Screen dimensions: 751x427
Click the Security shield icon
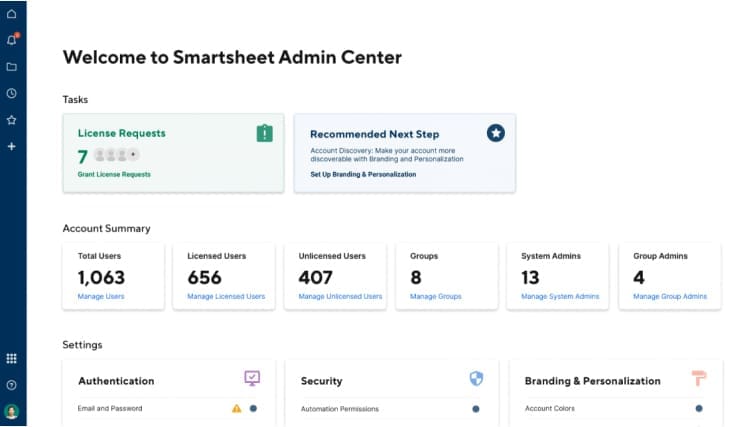point(476,378)
